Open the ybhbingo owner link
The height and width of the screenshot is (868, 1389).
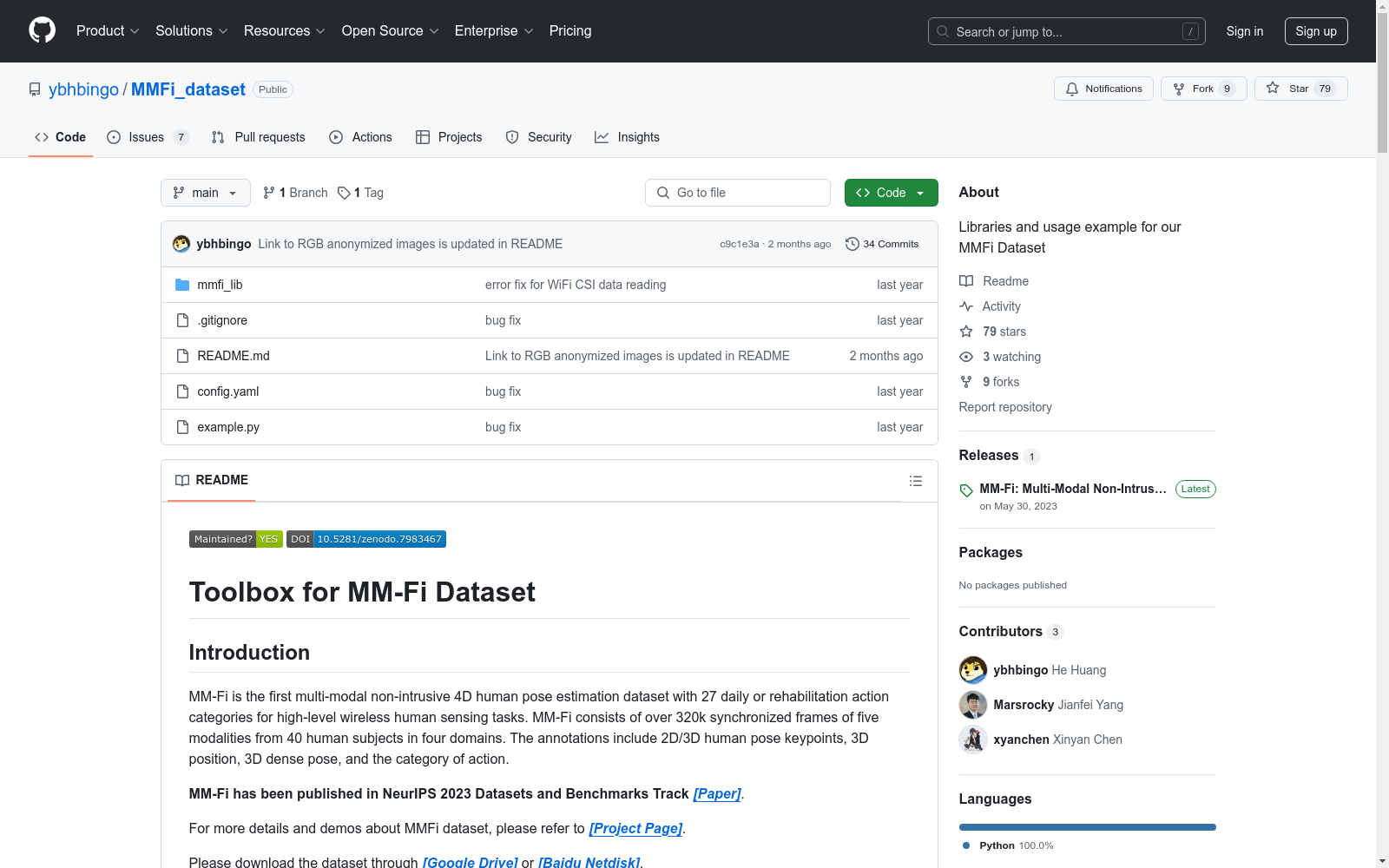pos(83,89)
